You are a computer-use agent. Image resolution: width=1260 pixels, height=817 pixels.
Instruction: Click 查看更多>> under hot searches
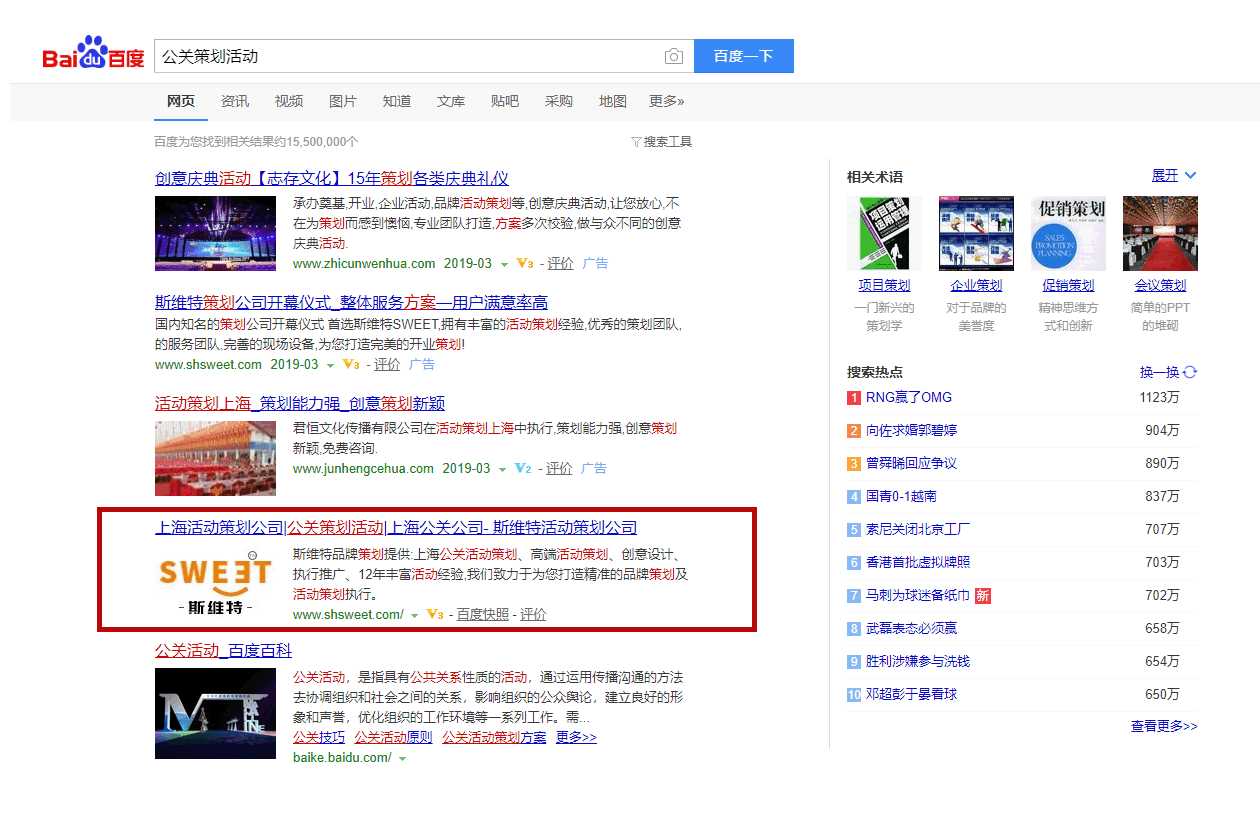pyautogui.click(x=1164, y=726)
